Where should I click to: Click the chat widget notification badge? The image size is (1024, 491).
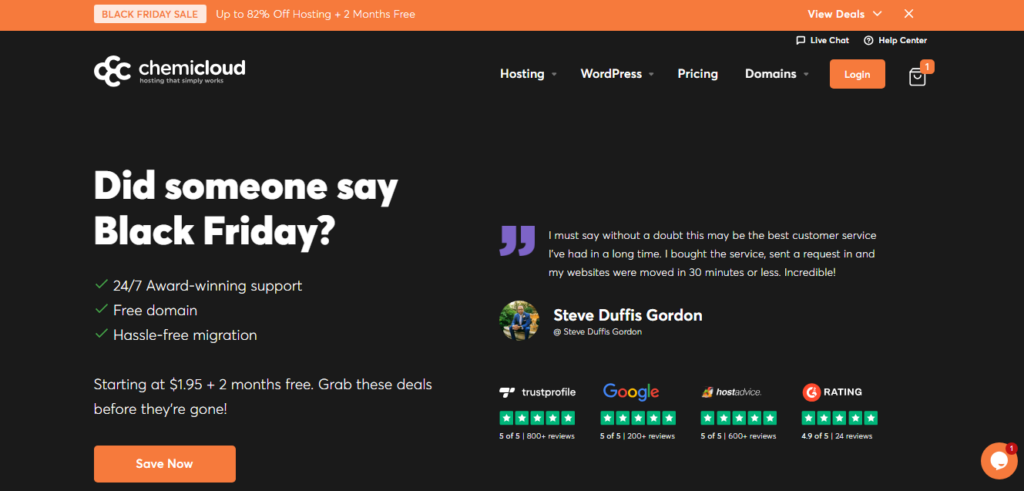click(1011, 449)
